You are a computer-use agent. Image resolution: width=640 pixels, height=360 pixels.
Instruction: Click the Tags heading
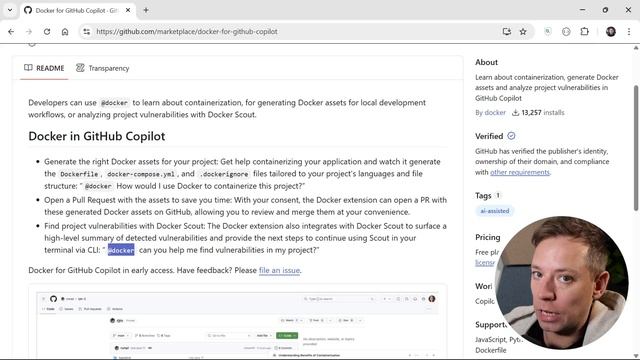click(x=483, y=196)
